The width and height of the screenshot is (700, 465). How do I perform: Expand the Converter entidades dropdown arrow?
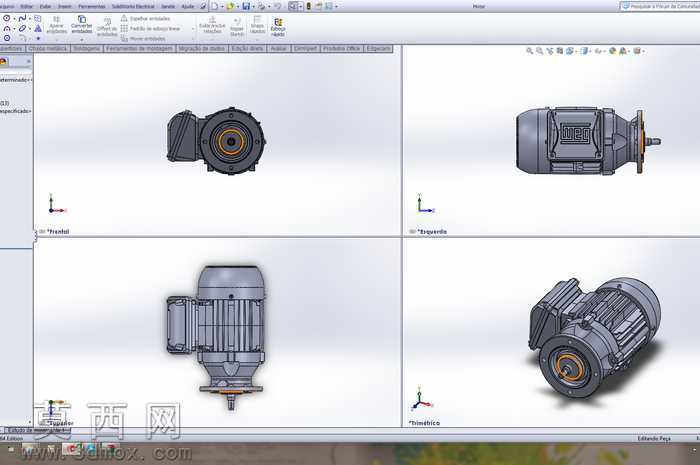coord(82,40)
